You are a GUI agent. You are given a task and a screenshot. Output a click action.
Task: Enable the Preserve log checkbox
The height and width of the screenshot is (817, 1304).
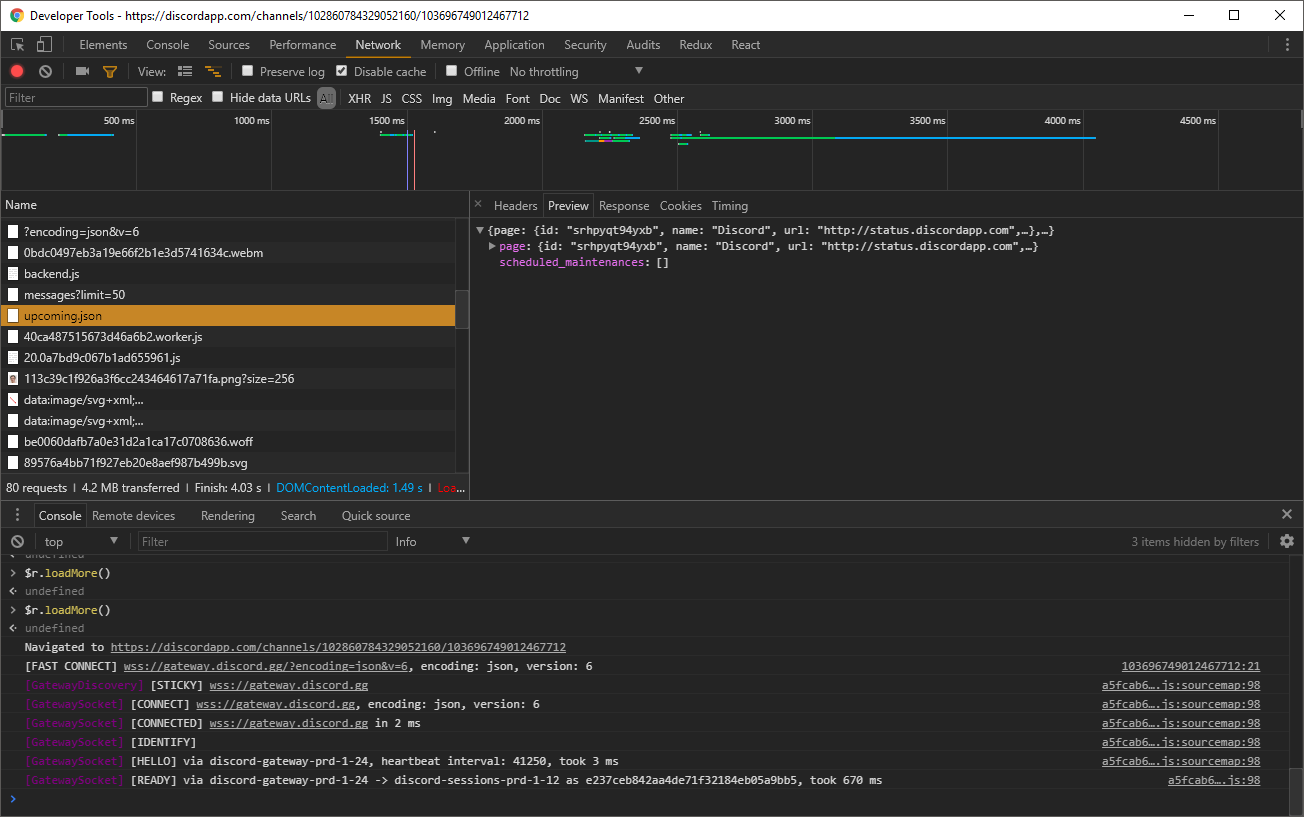(x=247, y=71)
